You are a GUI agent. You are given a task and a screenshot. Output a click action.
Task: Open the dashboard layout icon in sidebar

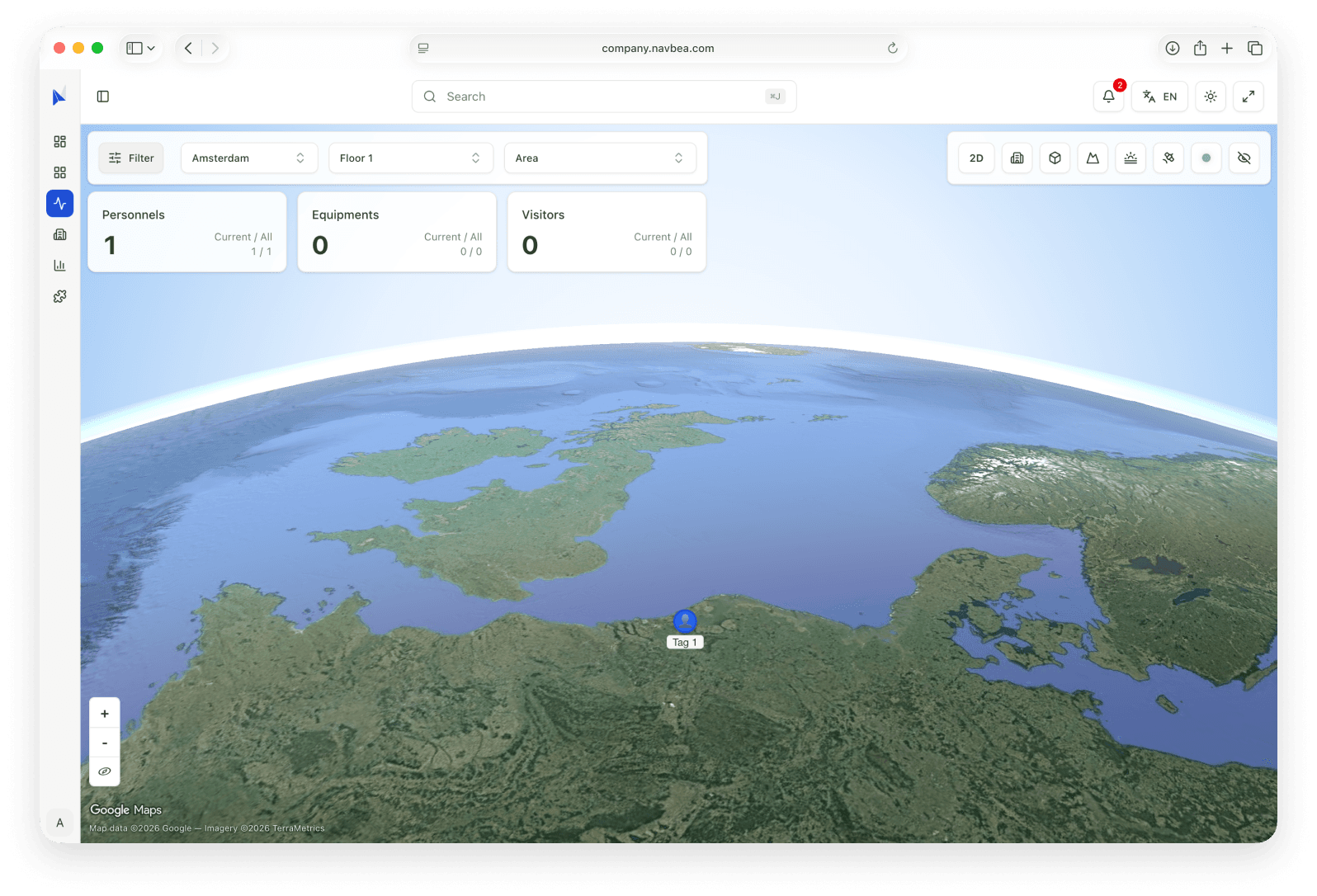(59, 142)
